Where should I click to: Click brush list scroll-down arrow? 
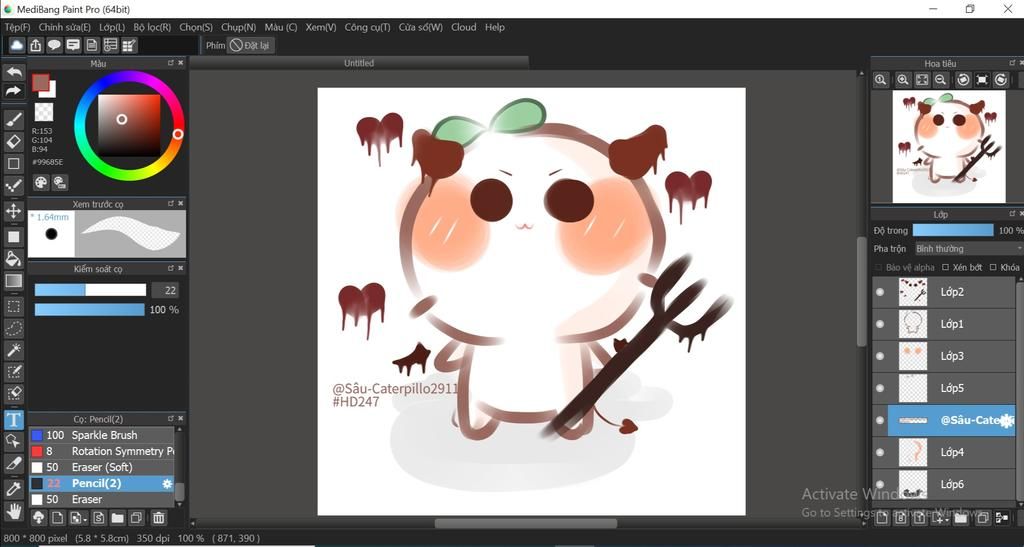click(180, 504)
